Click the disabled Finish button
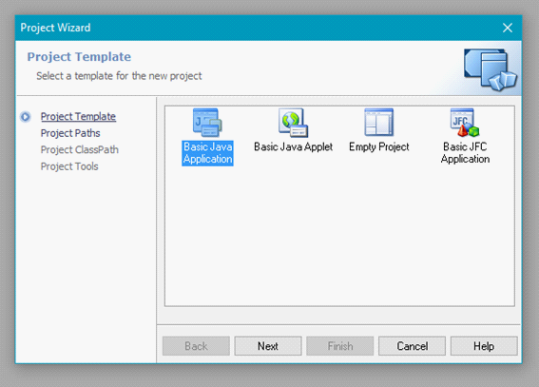This screenshot has width=539, height=387. 340,346
